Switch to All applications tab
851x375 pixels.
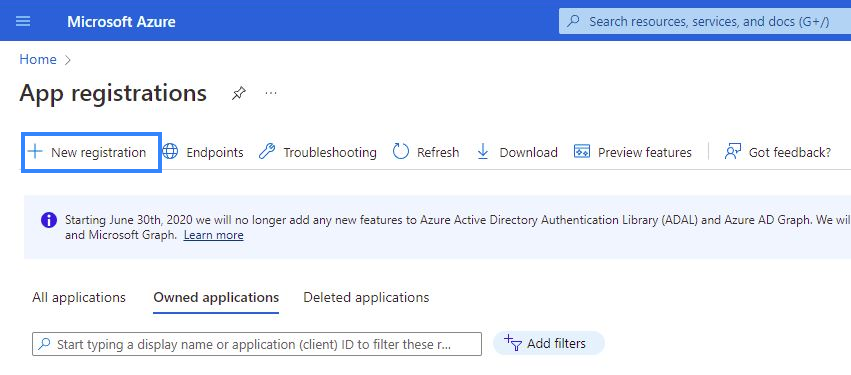pos(79,297)
